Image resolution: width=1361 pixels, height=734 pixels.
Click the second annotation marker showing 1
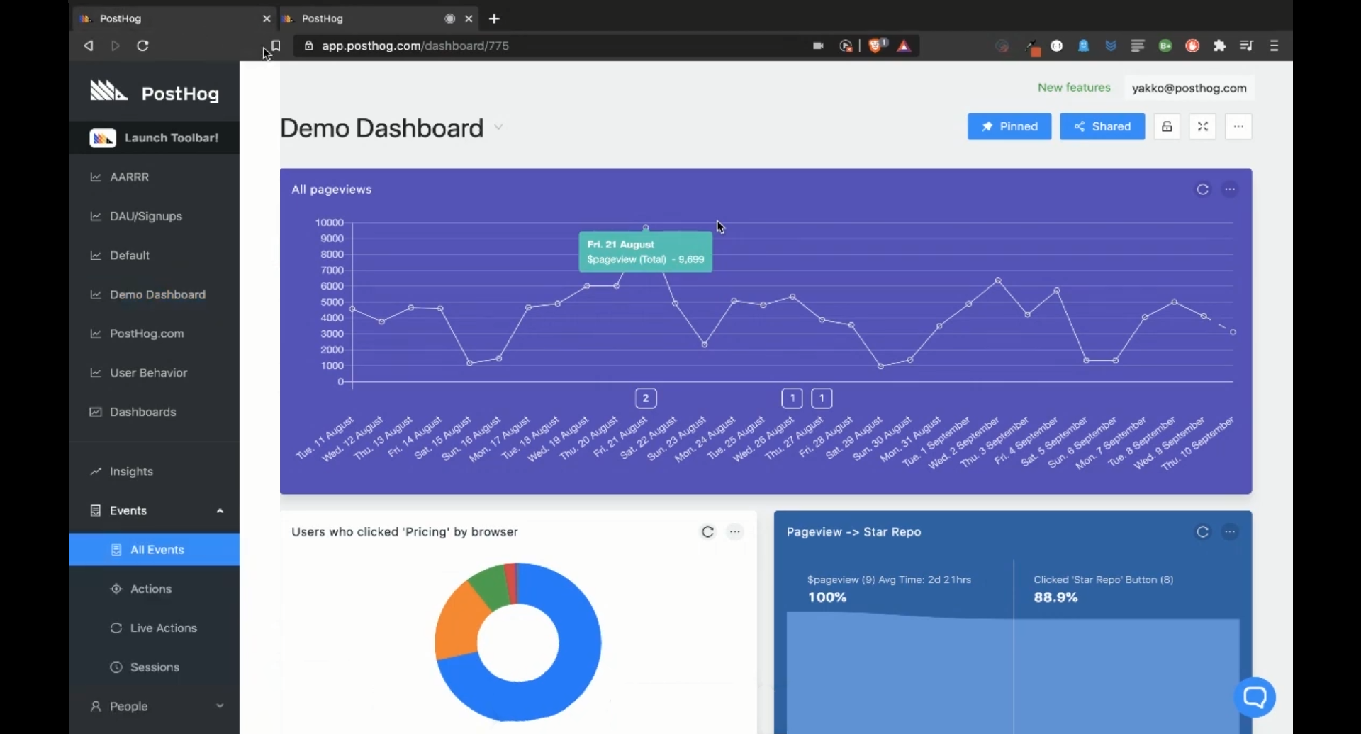point(822,398)
